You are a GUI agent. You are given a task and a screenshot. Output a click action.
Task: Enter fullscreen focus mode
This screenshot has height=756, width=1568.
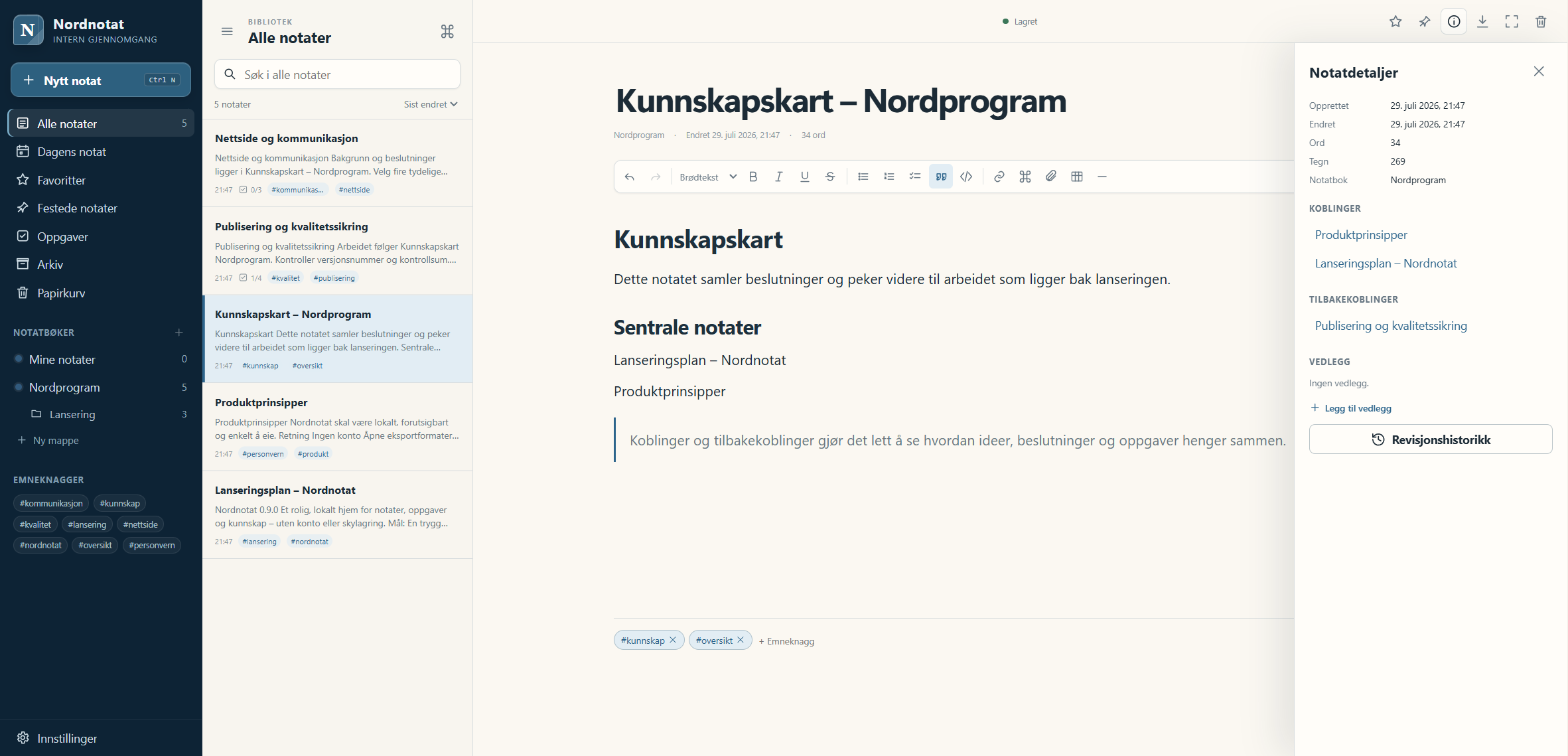pos(1512,22)
